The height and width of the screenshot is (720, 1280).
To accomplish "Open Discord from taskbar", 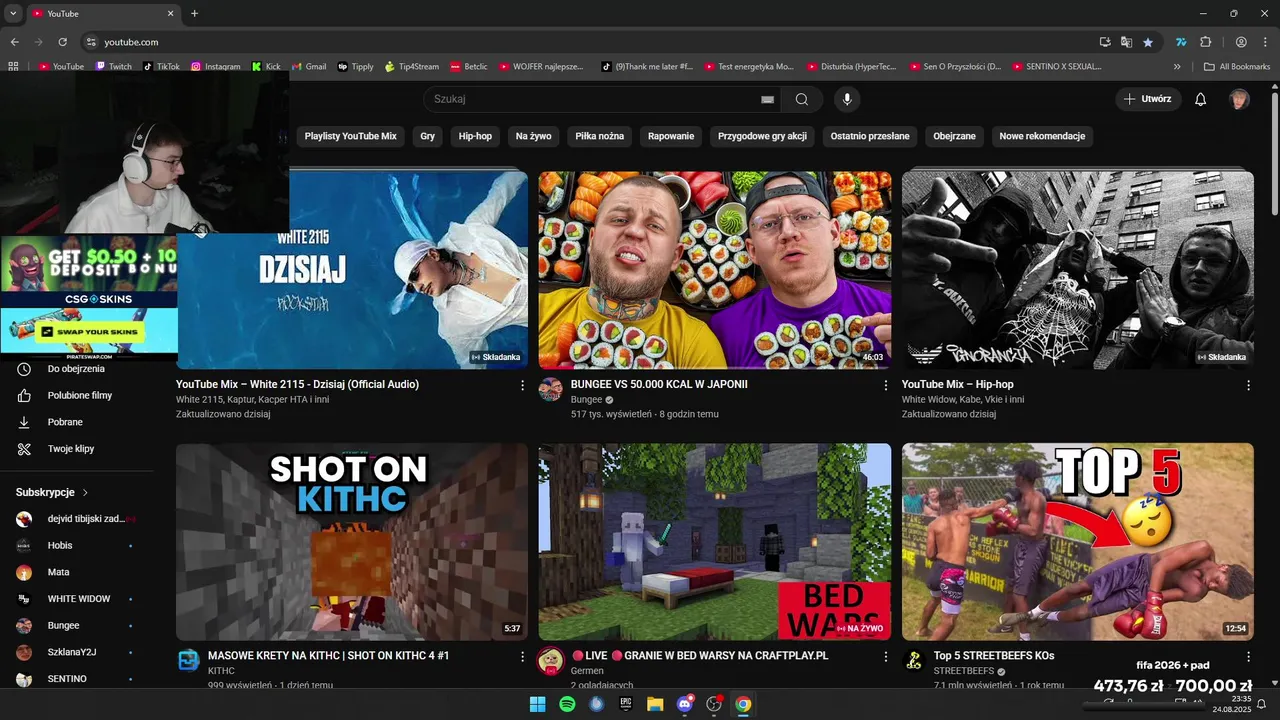I will pyautogui.click(x=684, y=704).
